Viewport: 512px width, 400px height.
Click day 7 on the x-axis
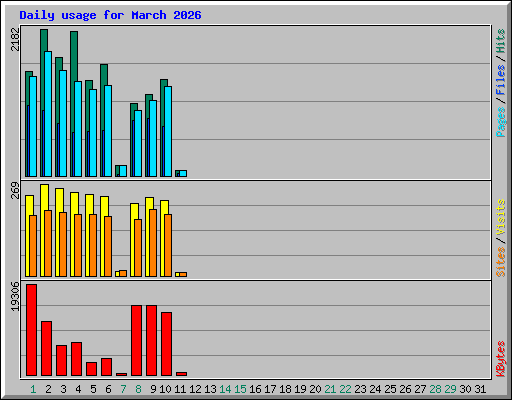(123, 389)
